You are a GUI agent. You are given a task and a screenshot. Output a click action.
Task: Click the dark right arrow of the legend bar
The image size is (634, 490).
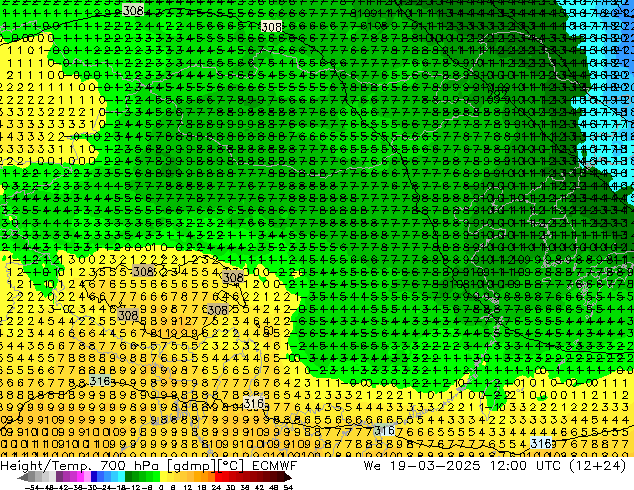(288, 478)
